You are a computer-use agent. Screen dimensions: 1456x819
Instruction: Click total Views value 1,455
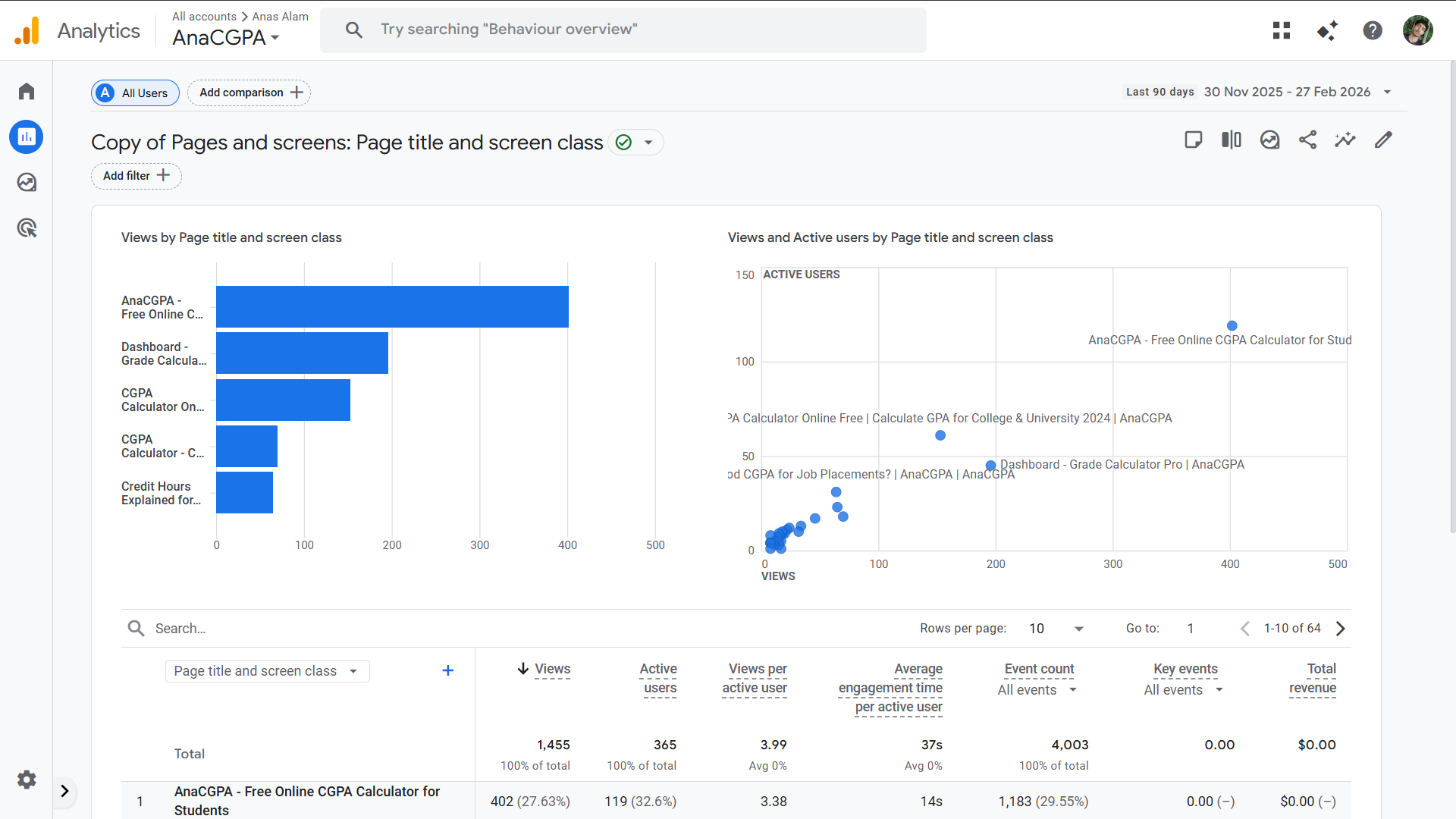tap(554, 745)
